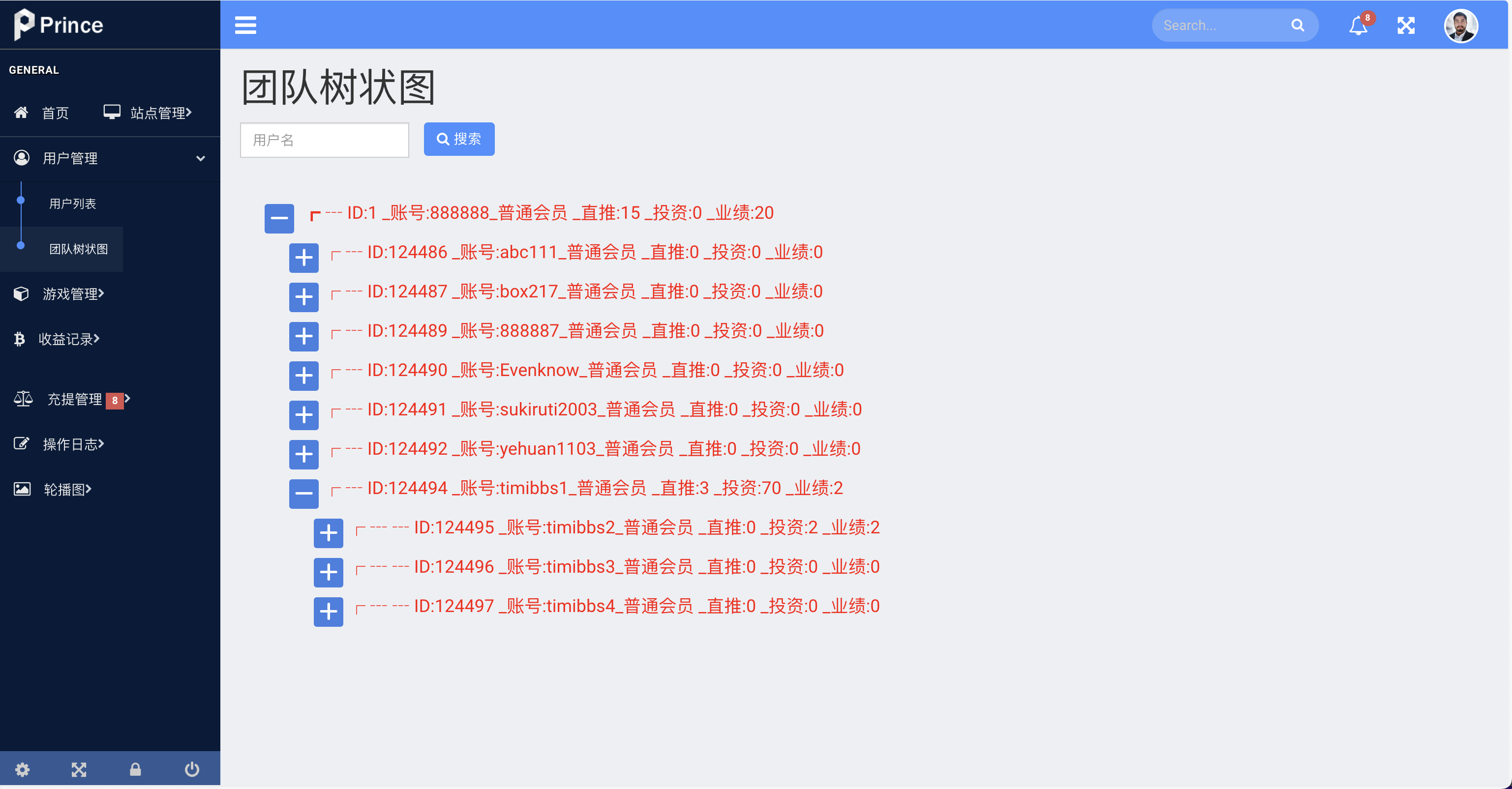The width and height of the screenshot is (1512, 789).
Task: Click the power button in the sidebar footer
Action: click(192, 769)
